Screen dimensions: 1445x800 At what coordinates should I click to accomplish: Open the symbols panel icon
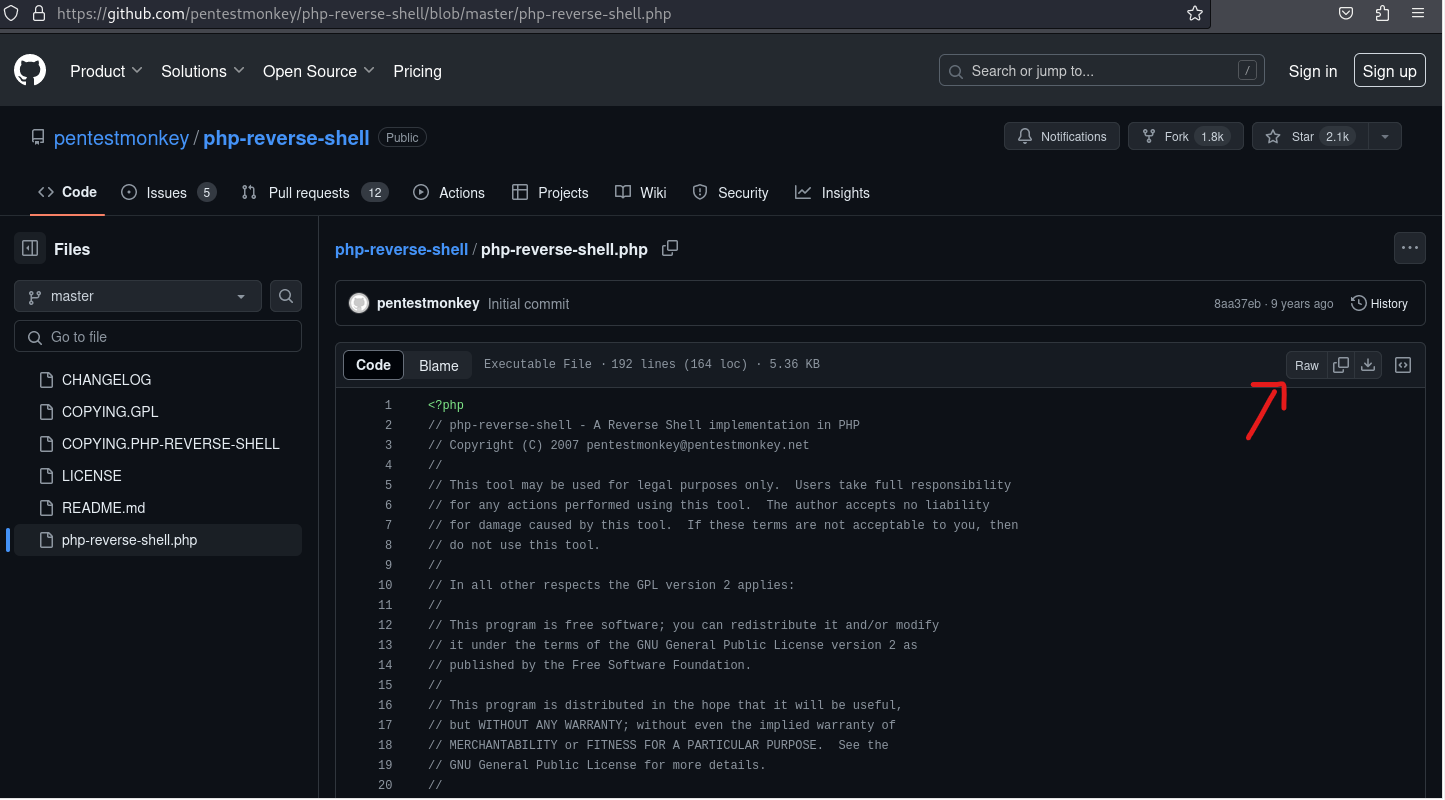coord(1403,365)
